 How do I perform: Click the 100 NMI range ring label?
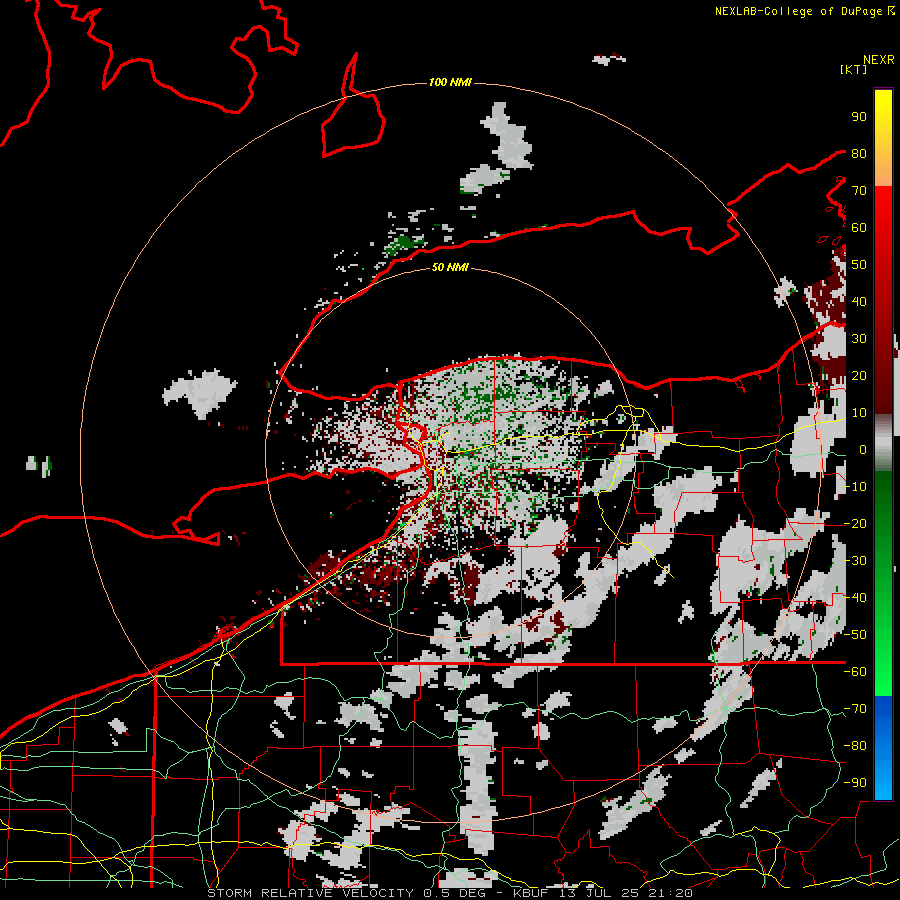450,83
